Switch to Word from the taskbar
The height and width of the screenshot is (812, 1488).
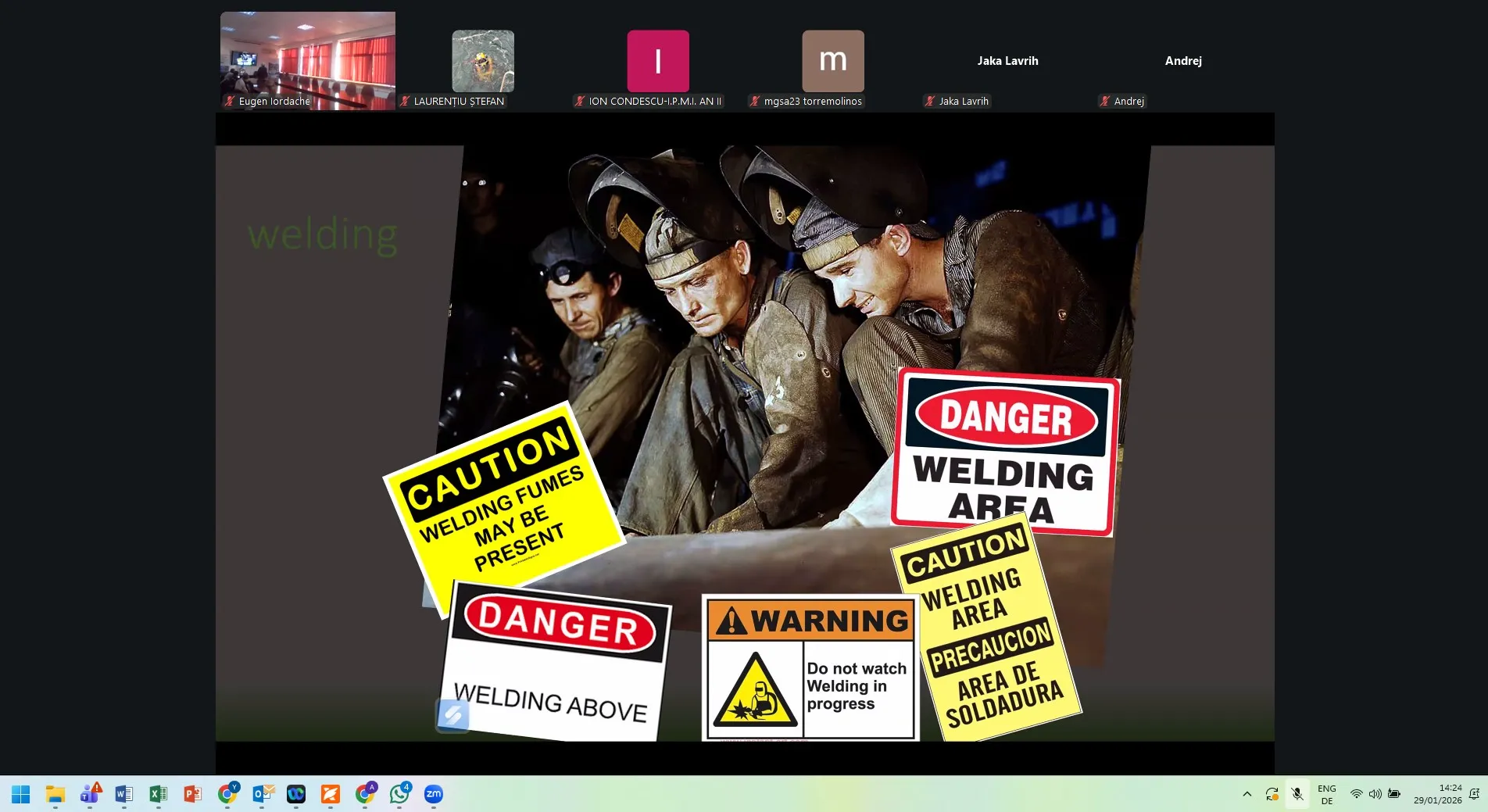(123, 794)
